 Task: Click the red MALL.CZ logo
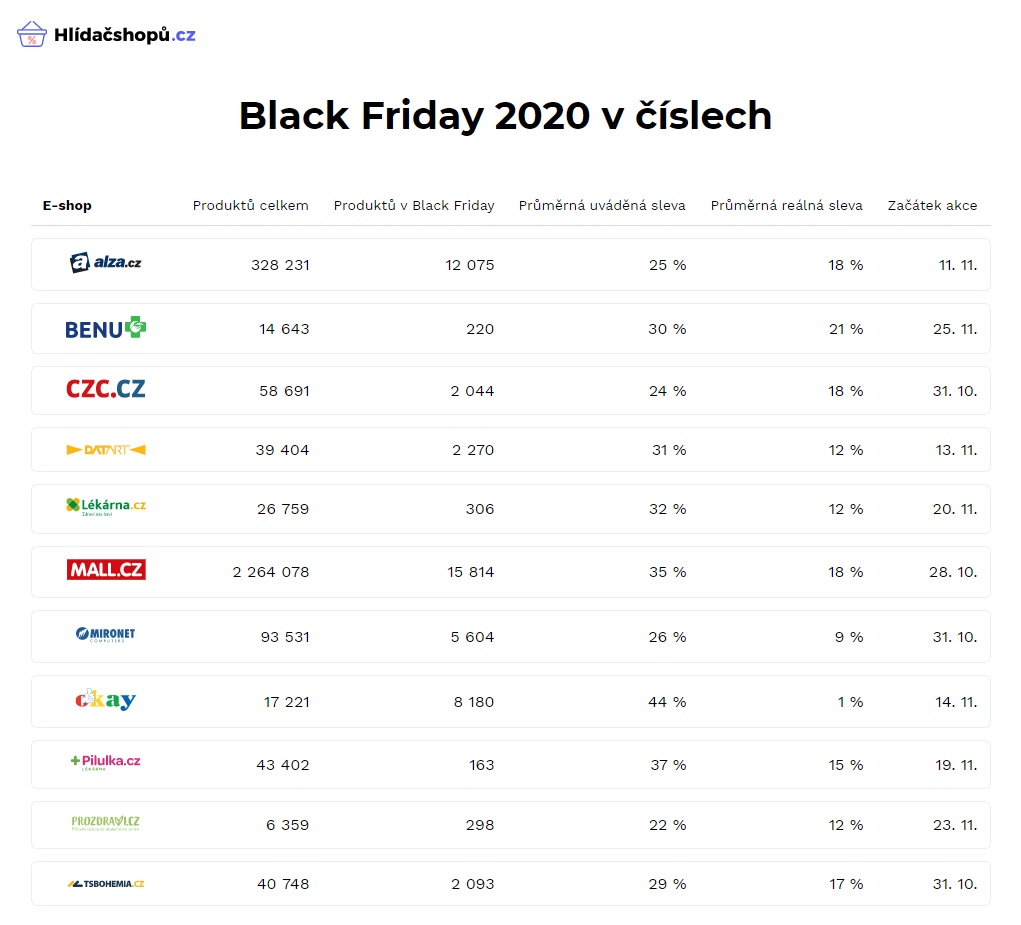[105, 570]
